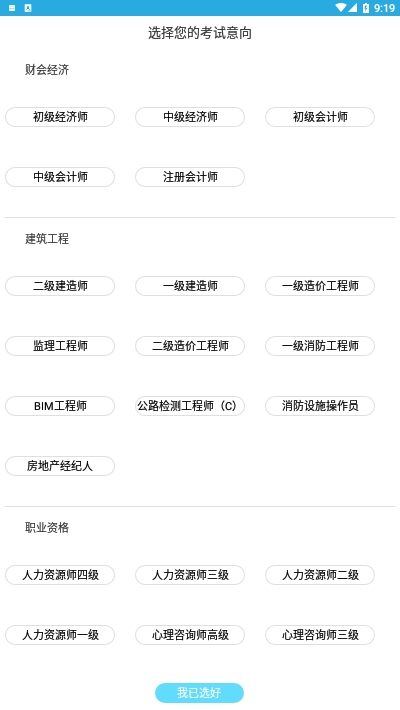This screenshot has height=710, width=400.
Task: Select the 一级建造师 option
Action: (x=190, y=286)
